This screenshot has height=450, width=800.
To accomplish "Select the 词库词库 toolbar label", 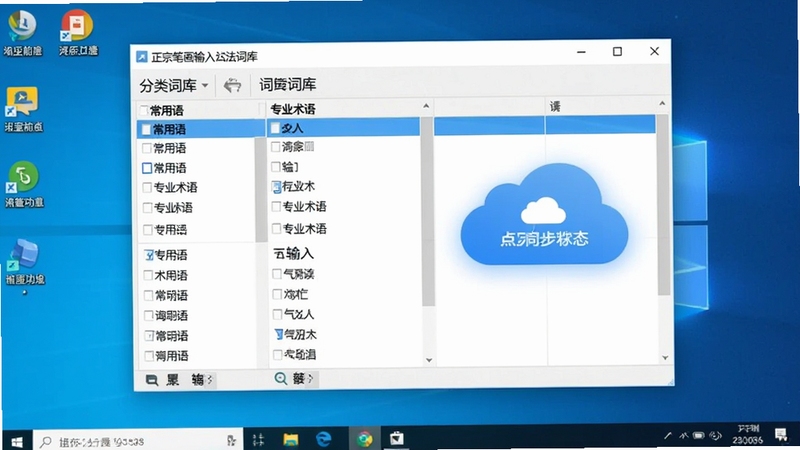I will point(287,85).
